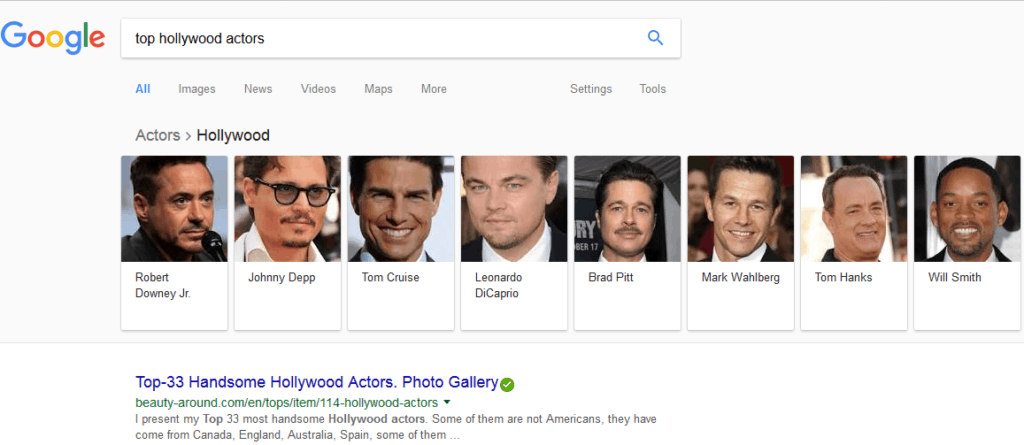Viewport: 1024px width, 445px height.
Task: Select Brad Pitt photo
Action: point(627,208)
